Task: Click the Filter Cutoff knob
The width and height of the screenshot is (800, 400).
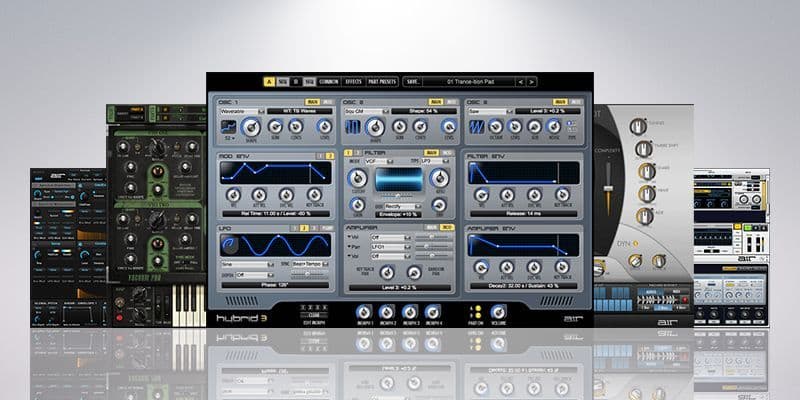Action: coord(357,178)
